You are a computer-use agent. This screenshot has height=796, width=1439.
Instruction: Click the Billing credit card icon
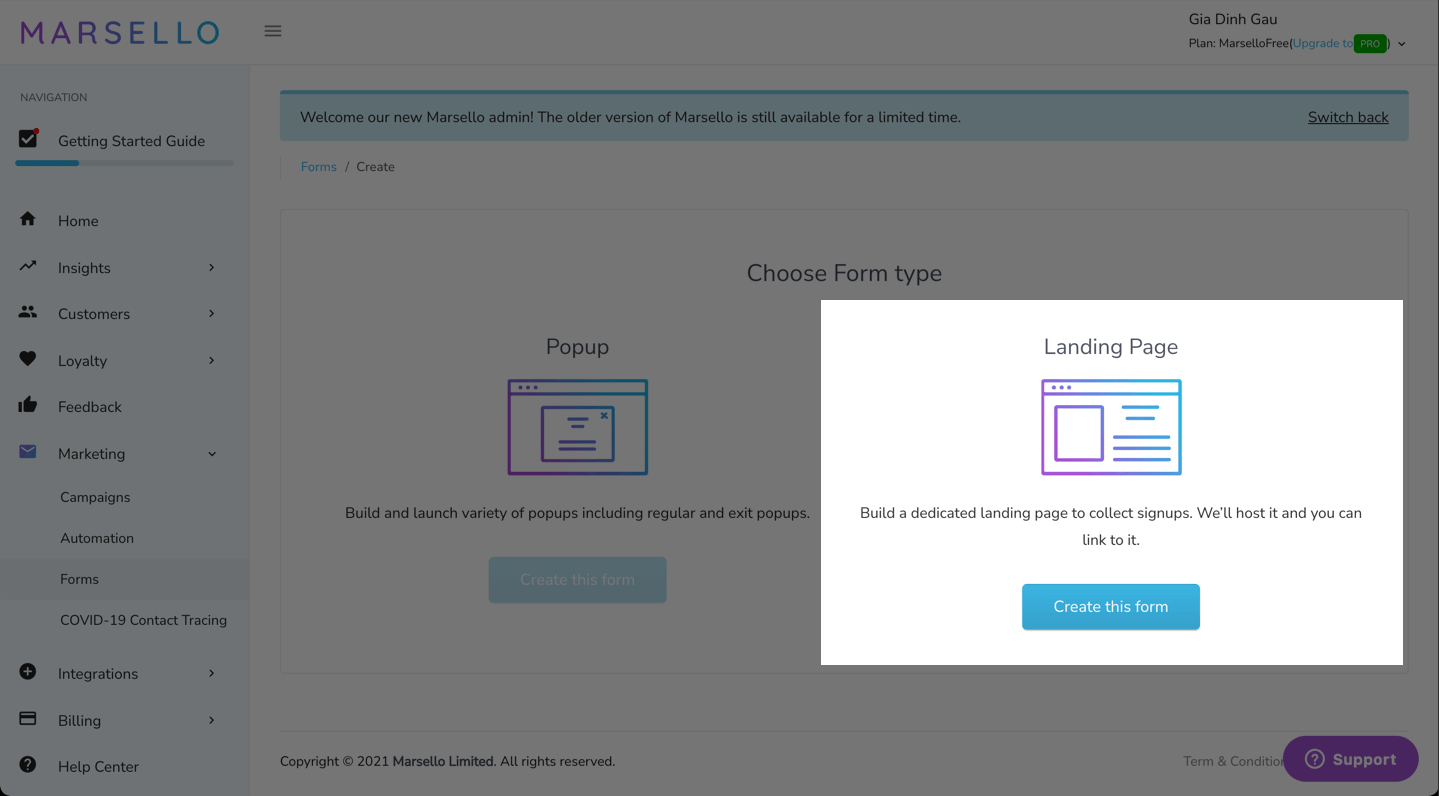click(28, 719)
